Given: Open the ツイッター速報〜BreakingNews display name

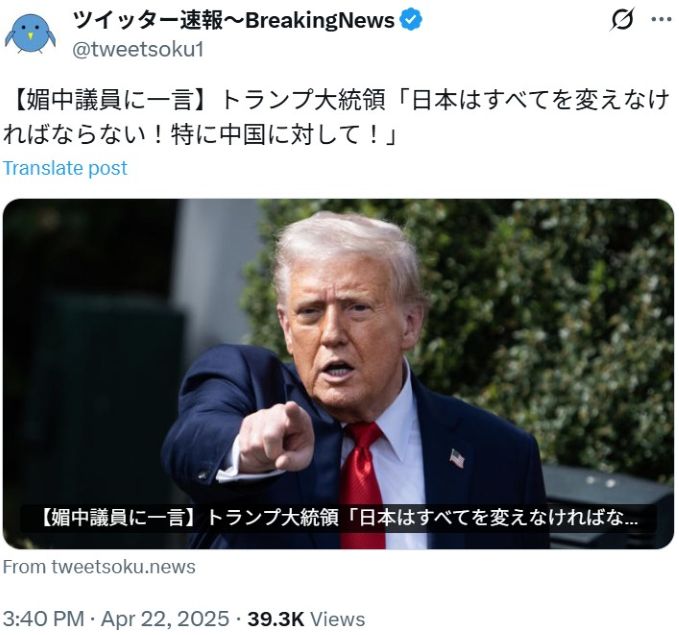Looking at the screenshot, I should [234, 20].
